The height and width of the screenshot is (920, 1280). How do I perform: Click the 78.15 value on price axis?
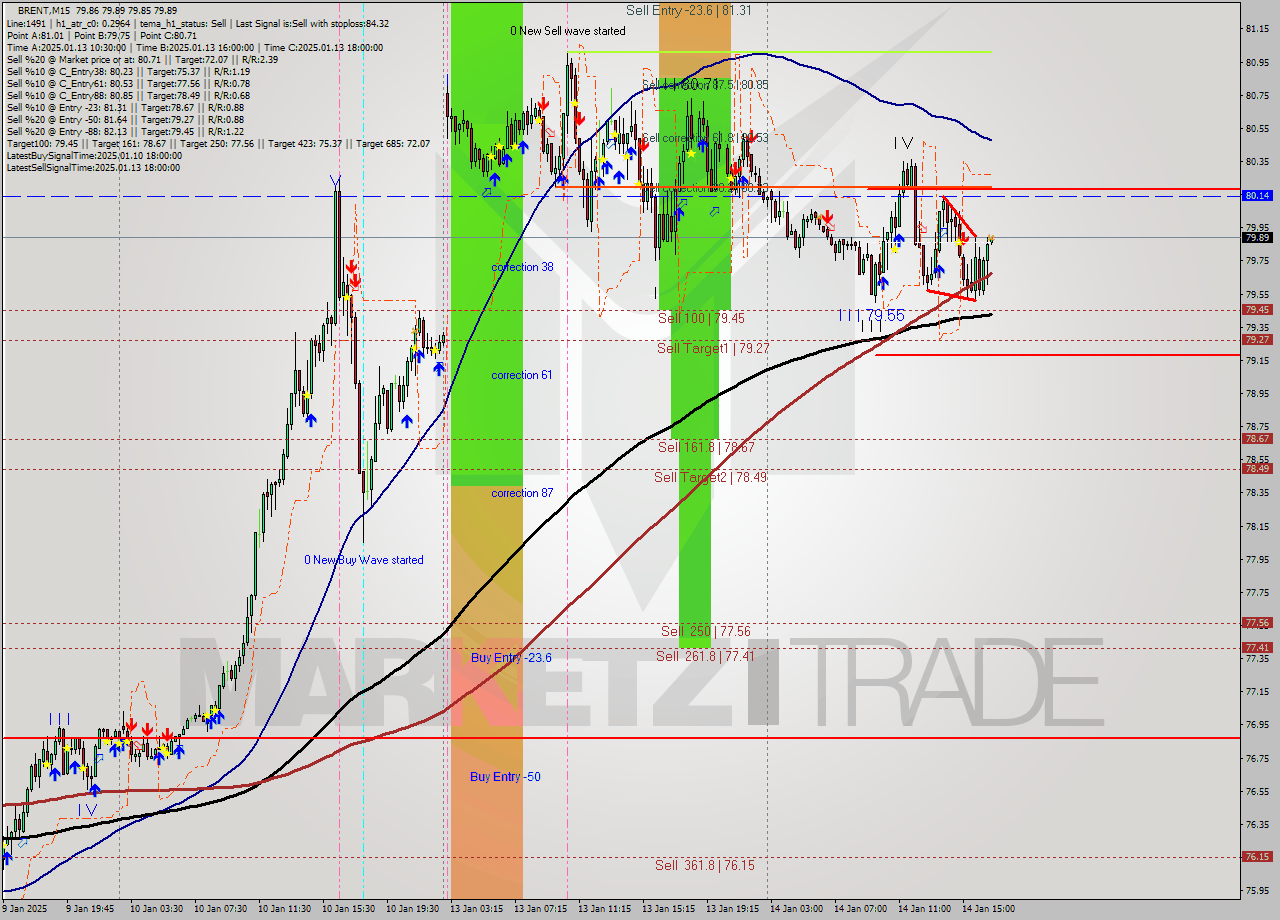pyautogui.click(x=1257, y=526)
